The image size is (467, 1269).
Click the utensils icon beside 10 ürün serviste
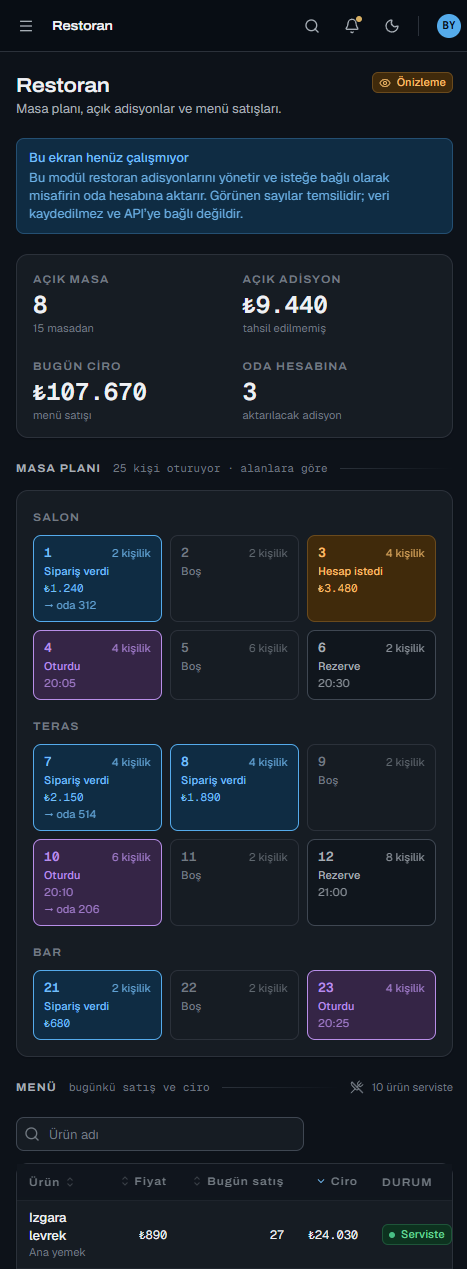[x=358, y=1087]
